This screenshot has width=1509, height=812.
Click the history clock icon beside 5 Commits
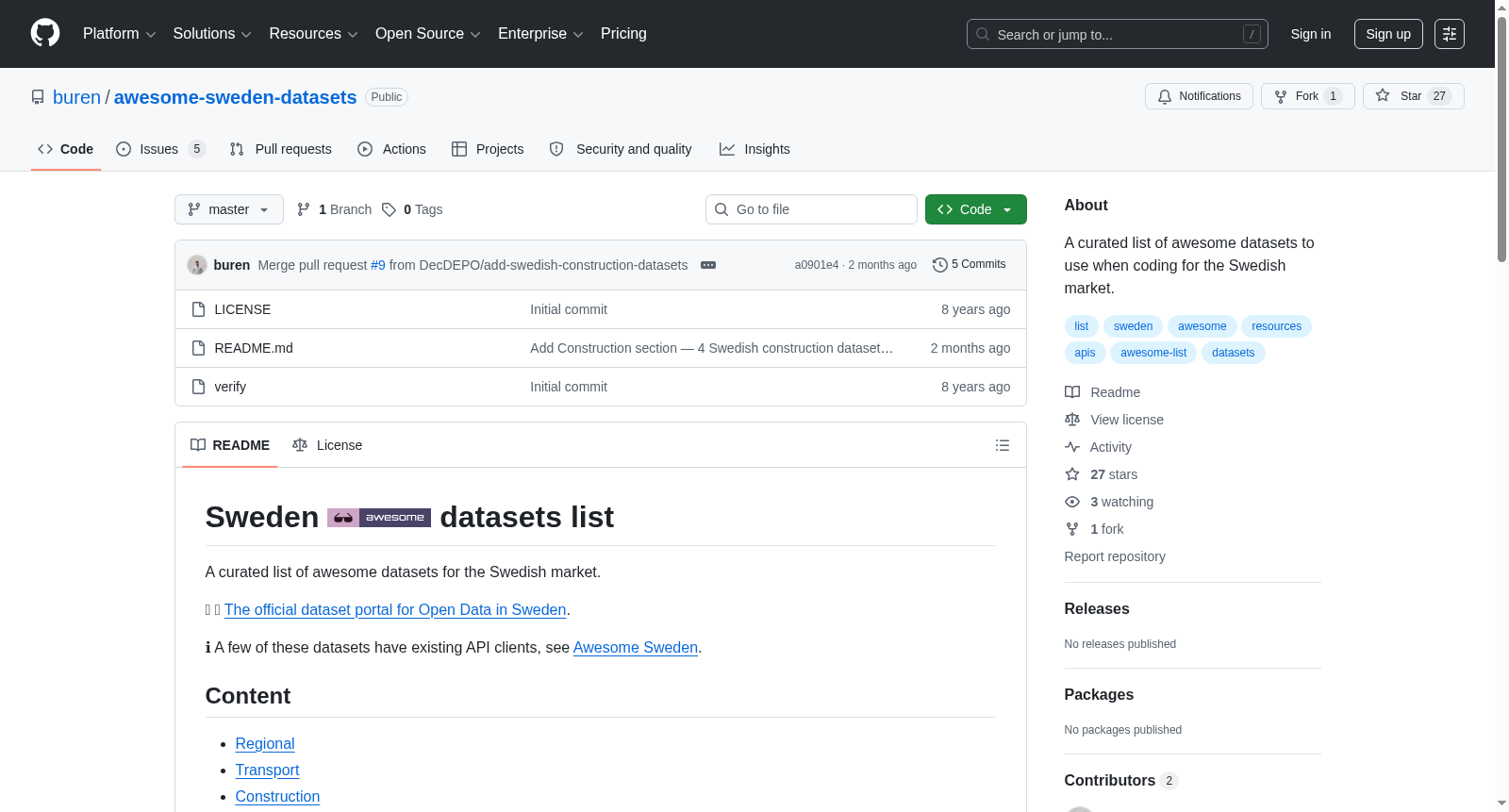[939, 265]
